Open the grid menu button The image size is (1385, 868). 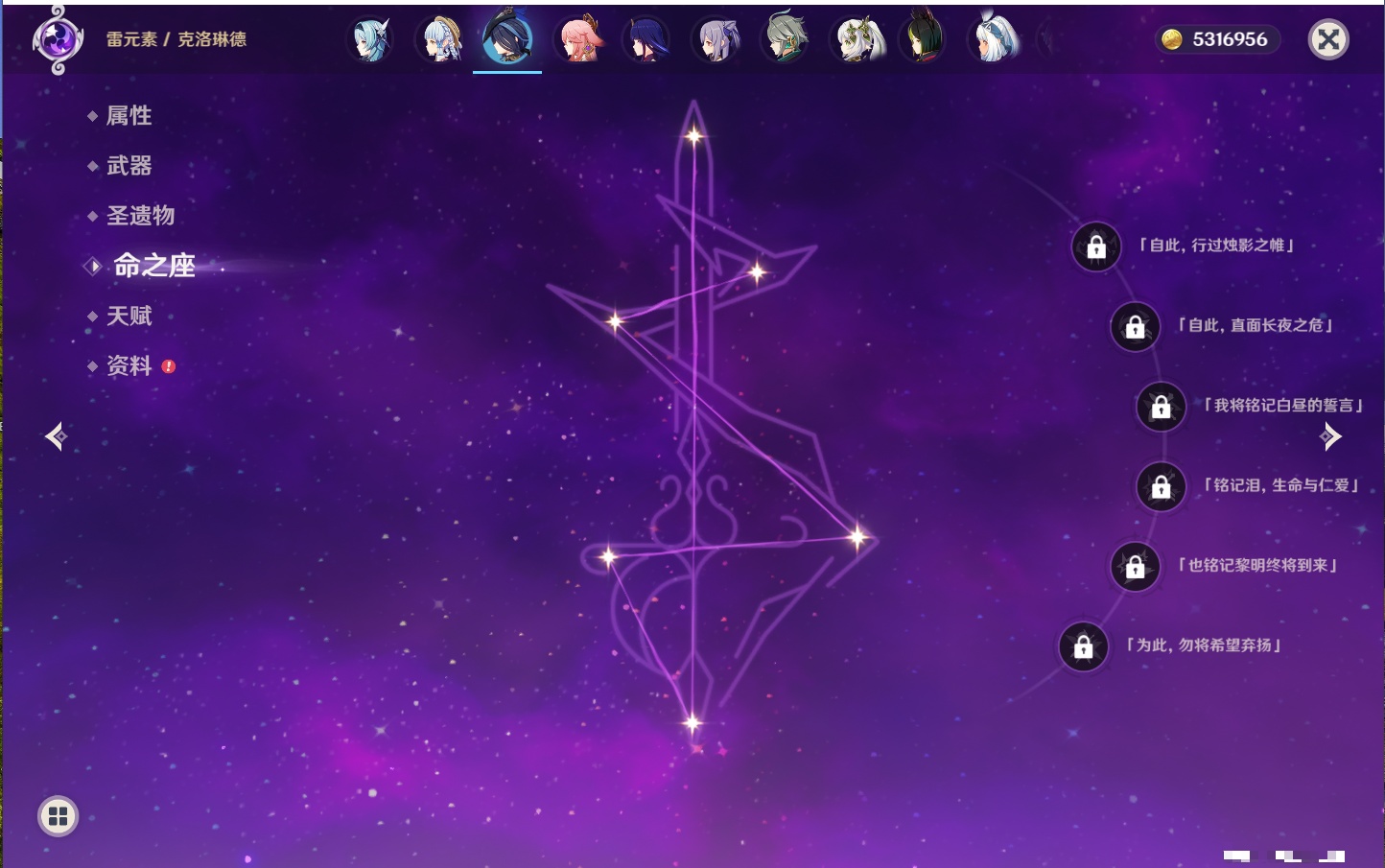point(58,816)
